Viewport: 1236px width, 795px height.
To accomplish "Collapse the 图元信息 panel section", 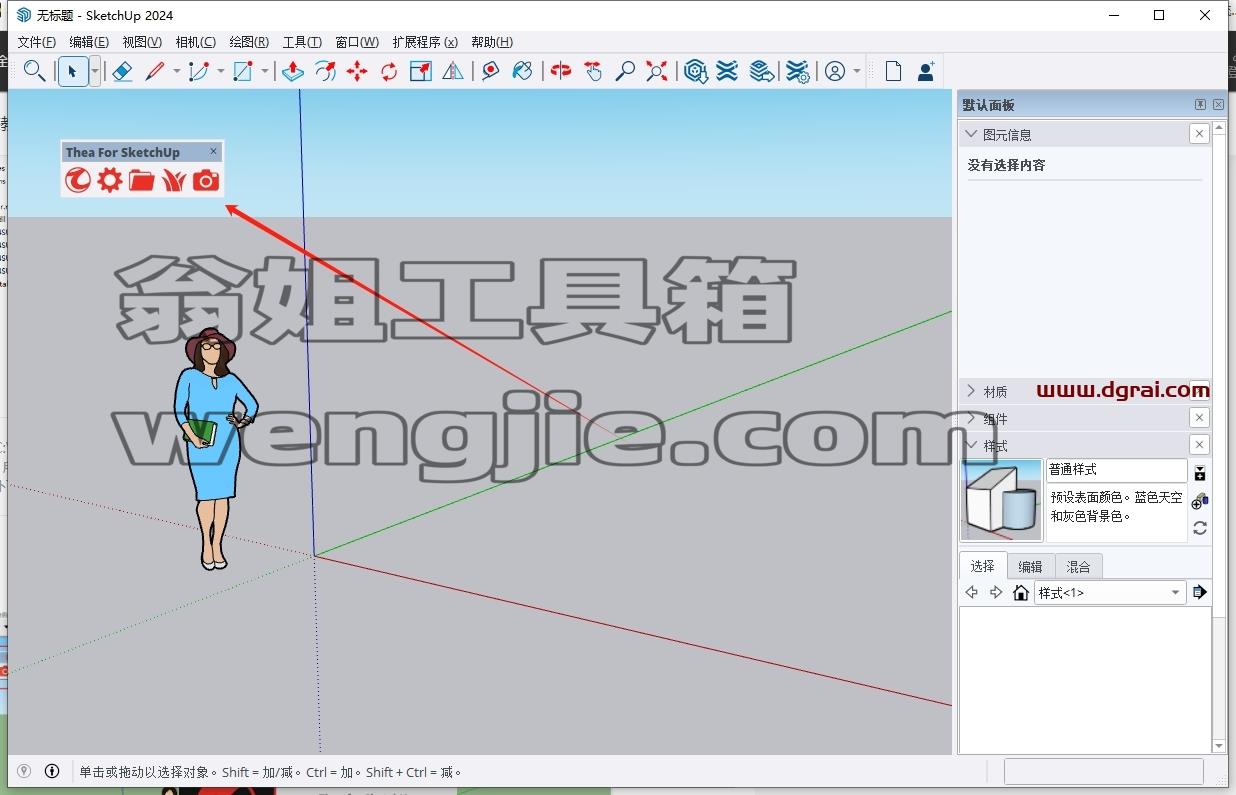I will click(970, 134).
